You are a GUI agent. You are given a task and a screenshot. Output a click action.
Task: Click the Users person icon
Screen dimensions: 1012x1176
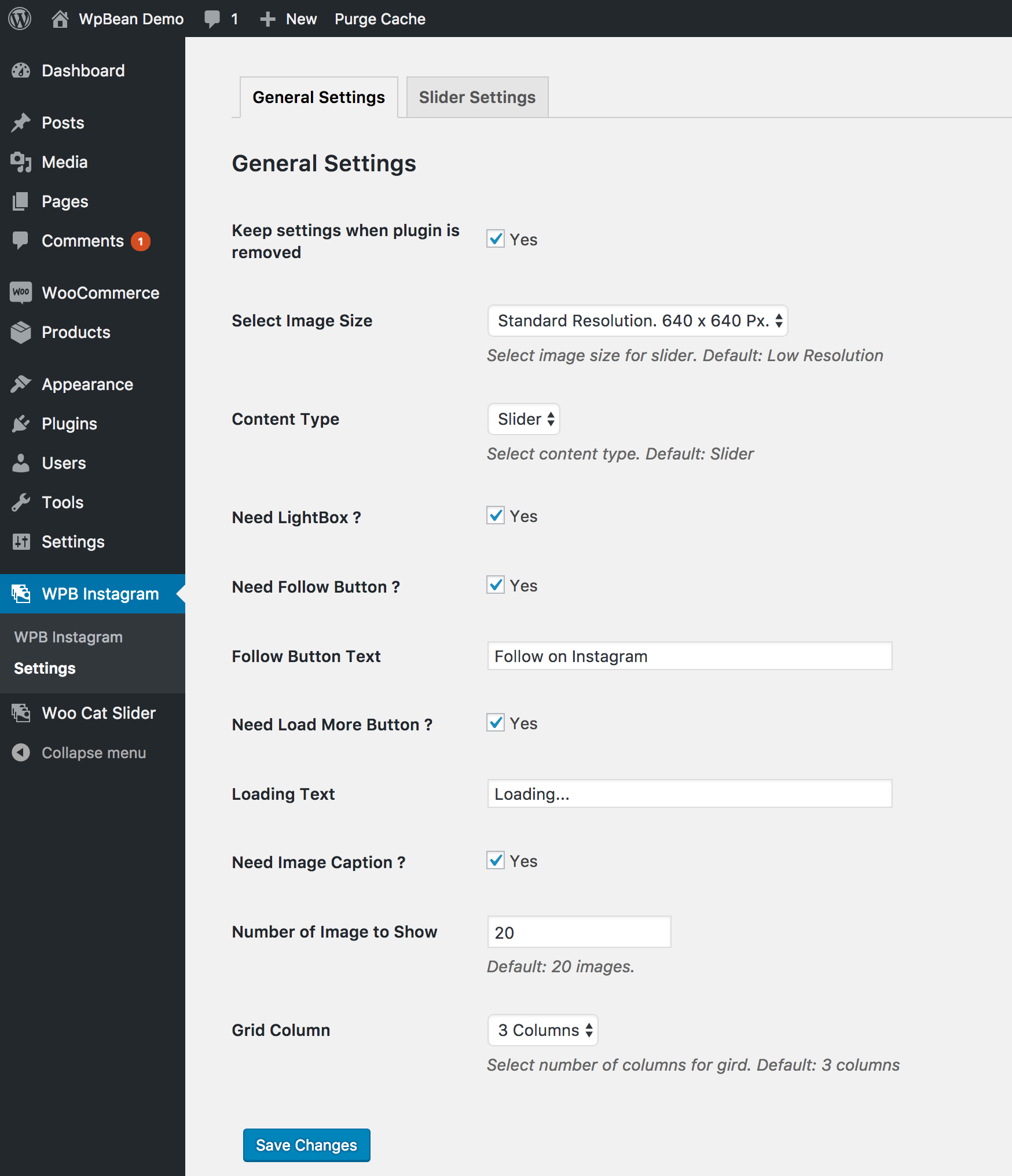21,463
